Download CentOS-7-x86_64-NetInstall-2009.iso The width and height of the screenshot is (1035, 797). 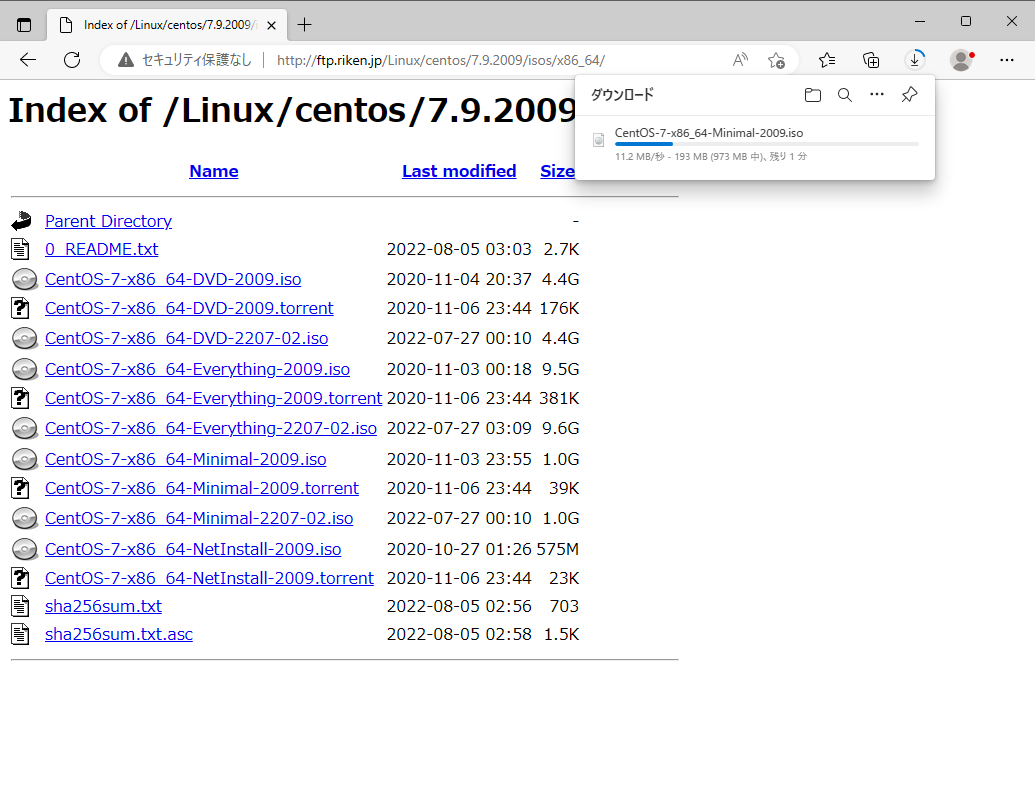tap(193, 549)
